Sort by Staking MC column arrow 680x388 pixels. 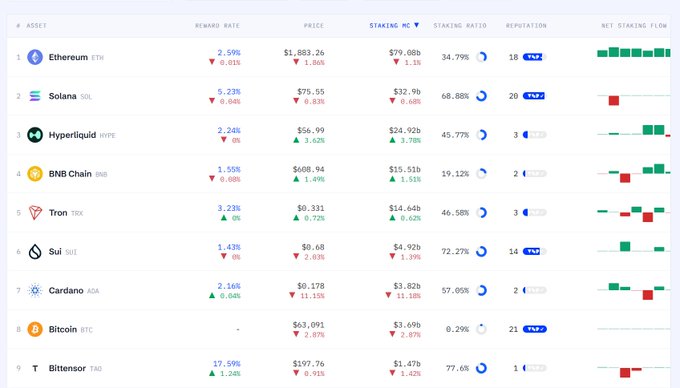point(416,26)
